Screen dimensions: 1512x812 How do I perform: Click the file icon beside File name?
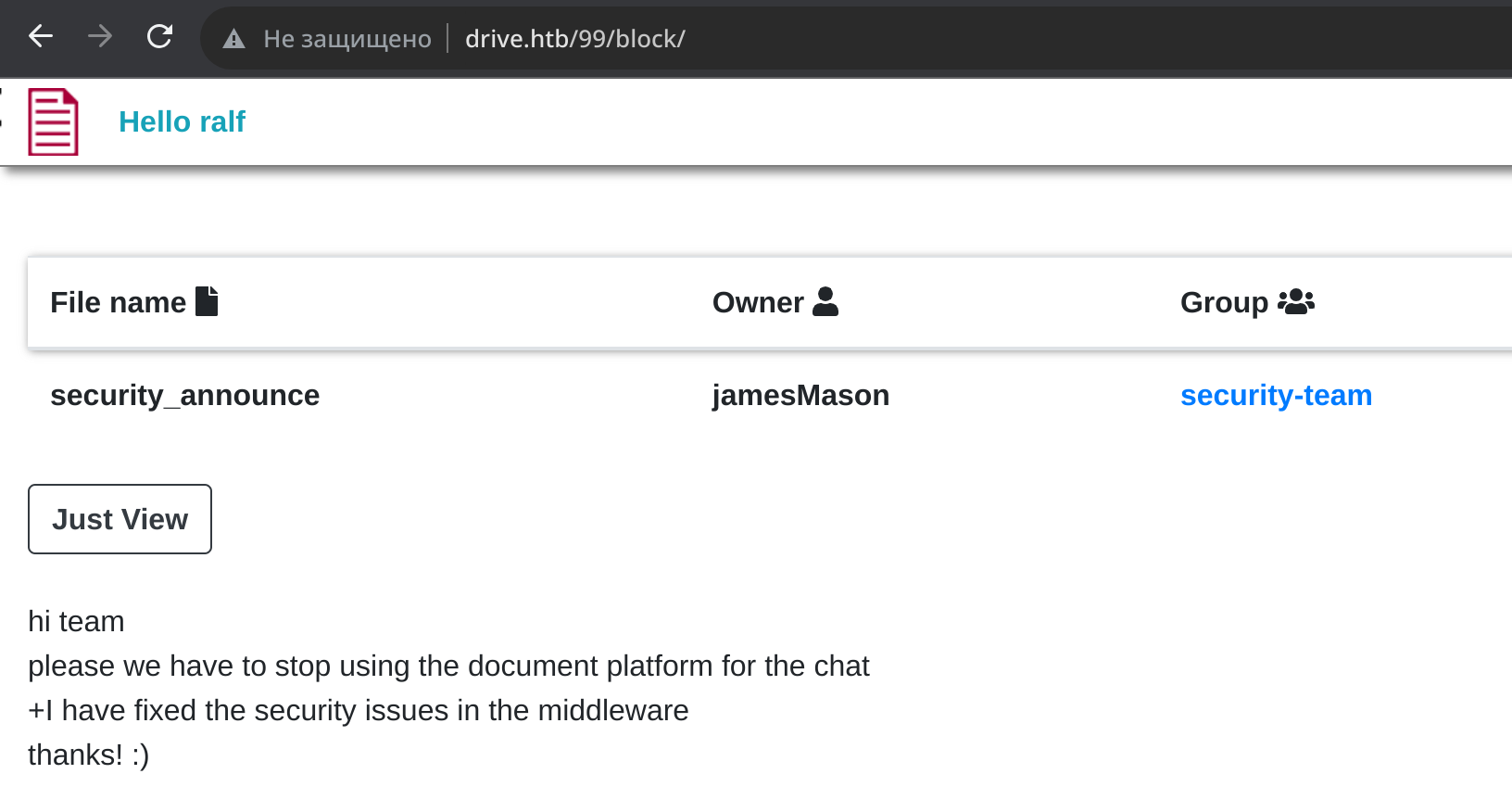(207, 301)
